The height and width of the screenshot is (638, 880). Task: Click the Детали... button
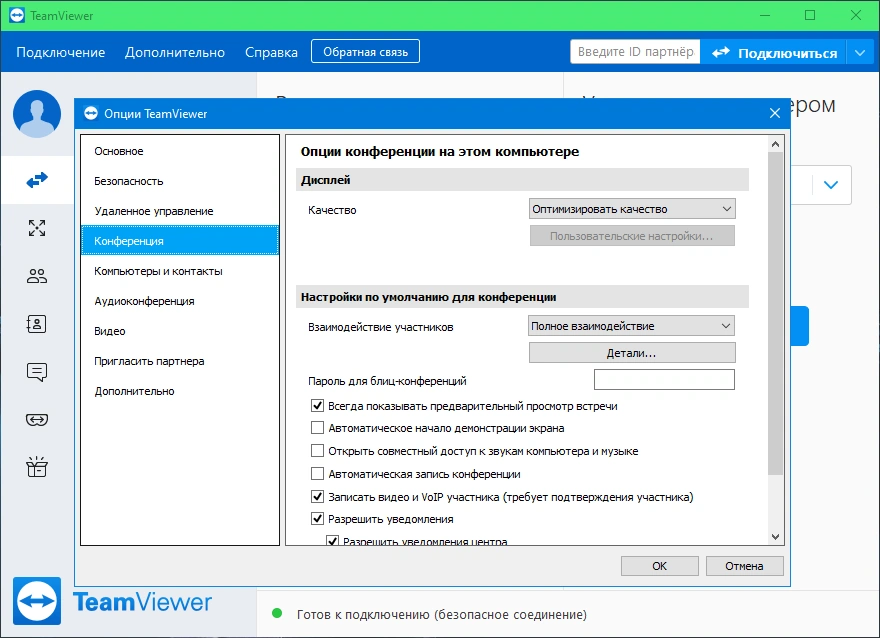pyautogui.click(x=632, y=353)
